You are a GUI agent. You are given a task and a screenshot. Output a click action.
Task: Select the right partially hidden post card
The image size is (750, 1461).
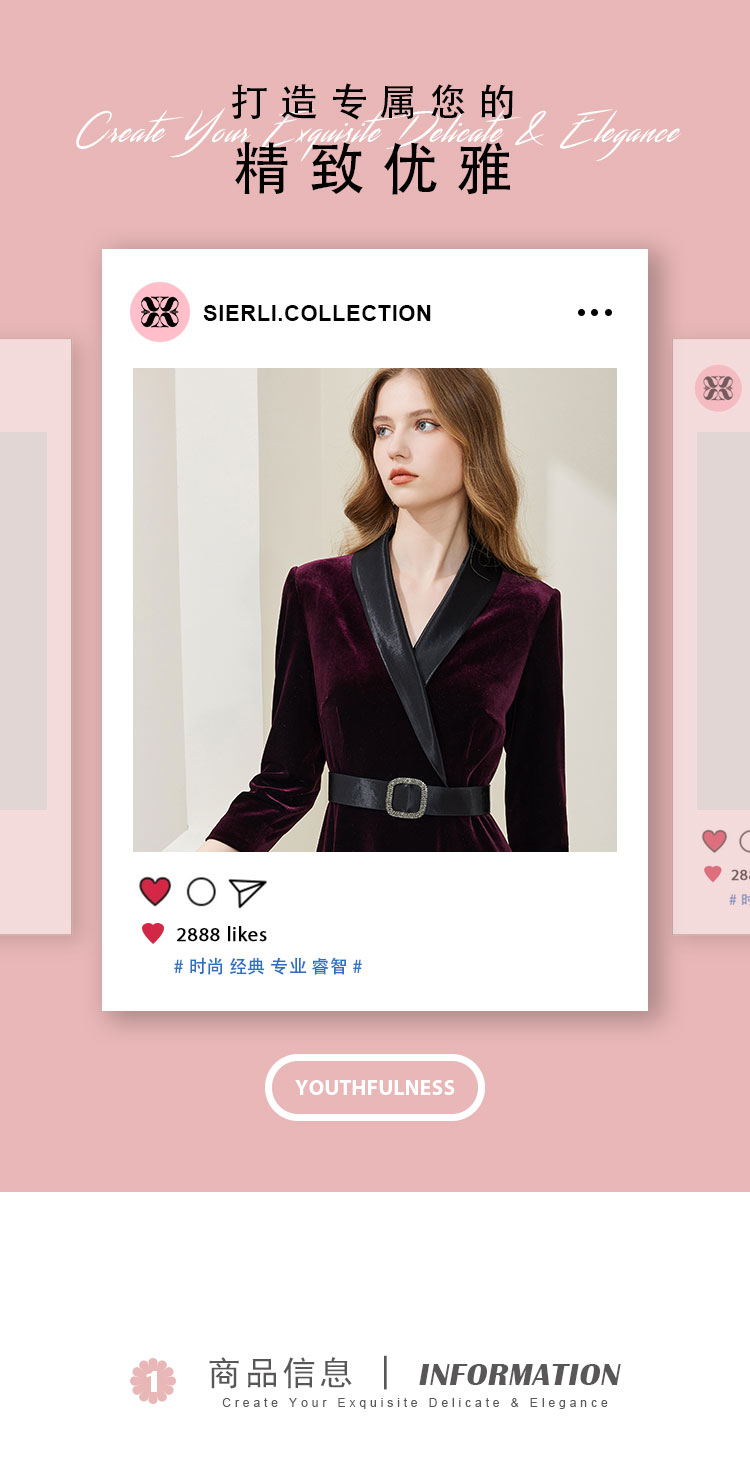[711, 637]
